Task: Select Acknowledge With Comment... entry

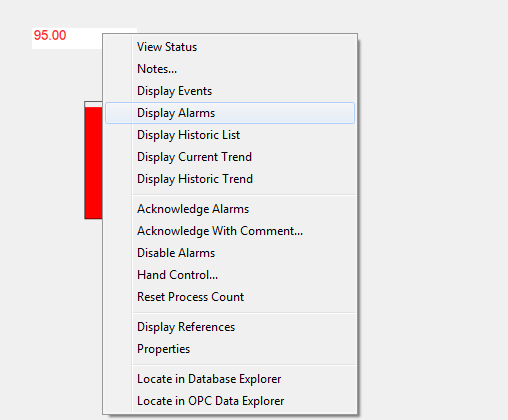Action: pos(230,231)
